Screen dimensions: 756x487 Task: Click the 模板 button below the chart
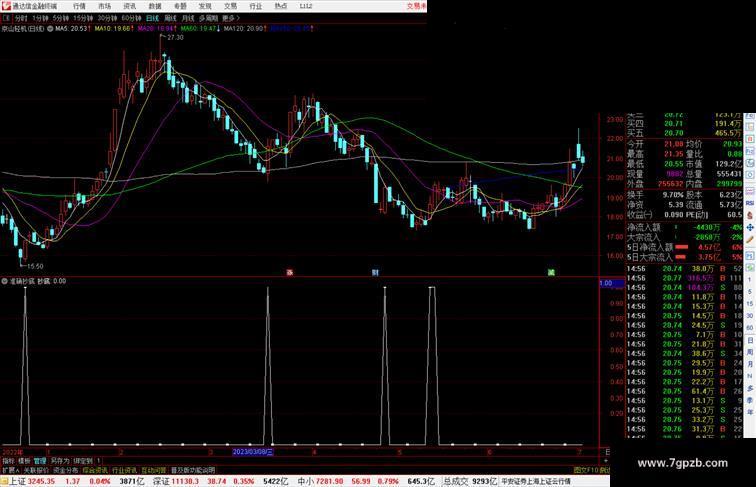(x=24, y=461)
